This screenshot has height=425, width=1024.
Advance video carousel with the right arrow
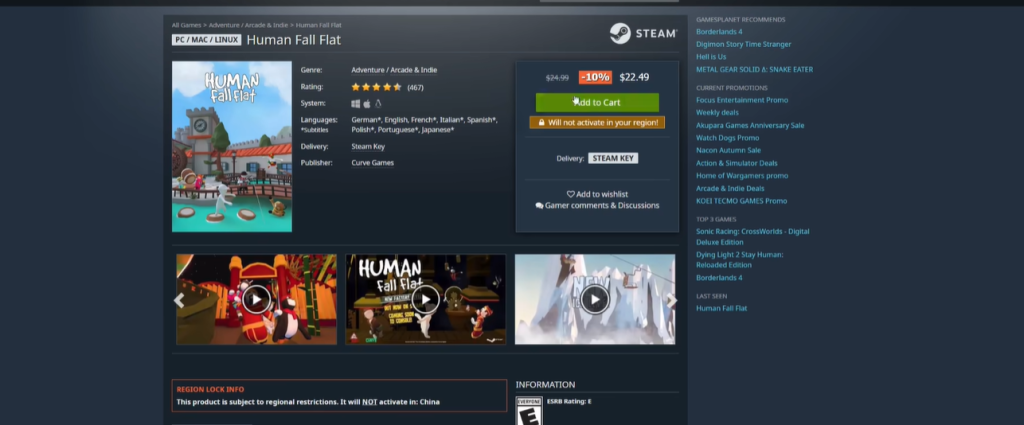tap(672, 299)
